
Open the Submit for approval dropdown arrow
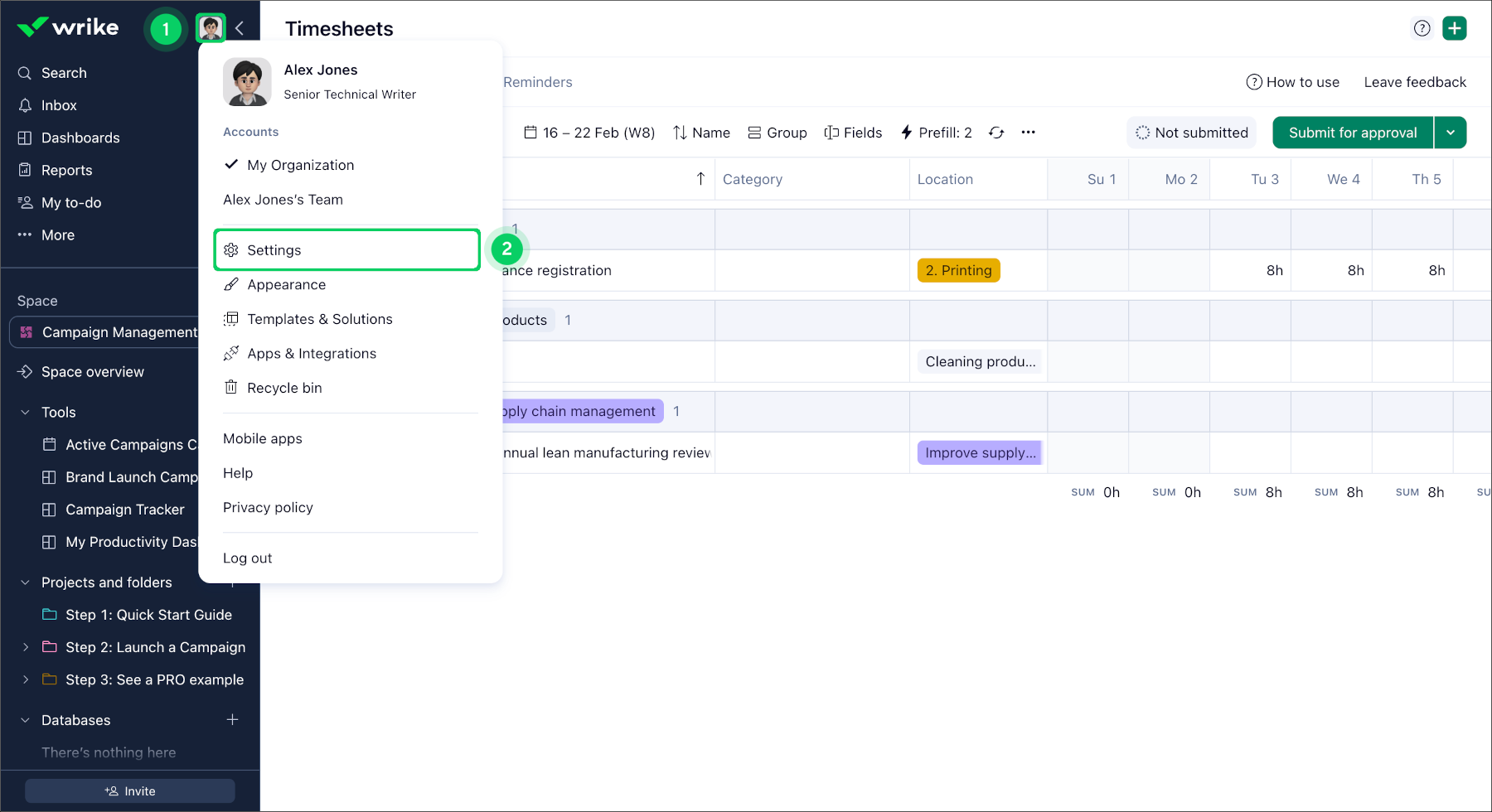(1451, 133)
